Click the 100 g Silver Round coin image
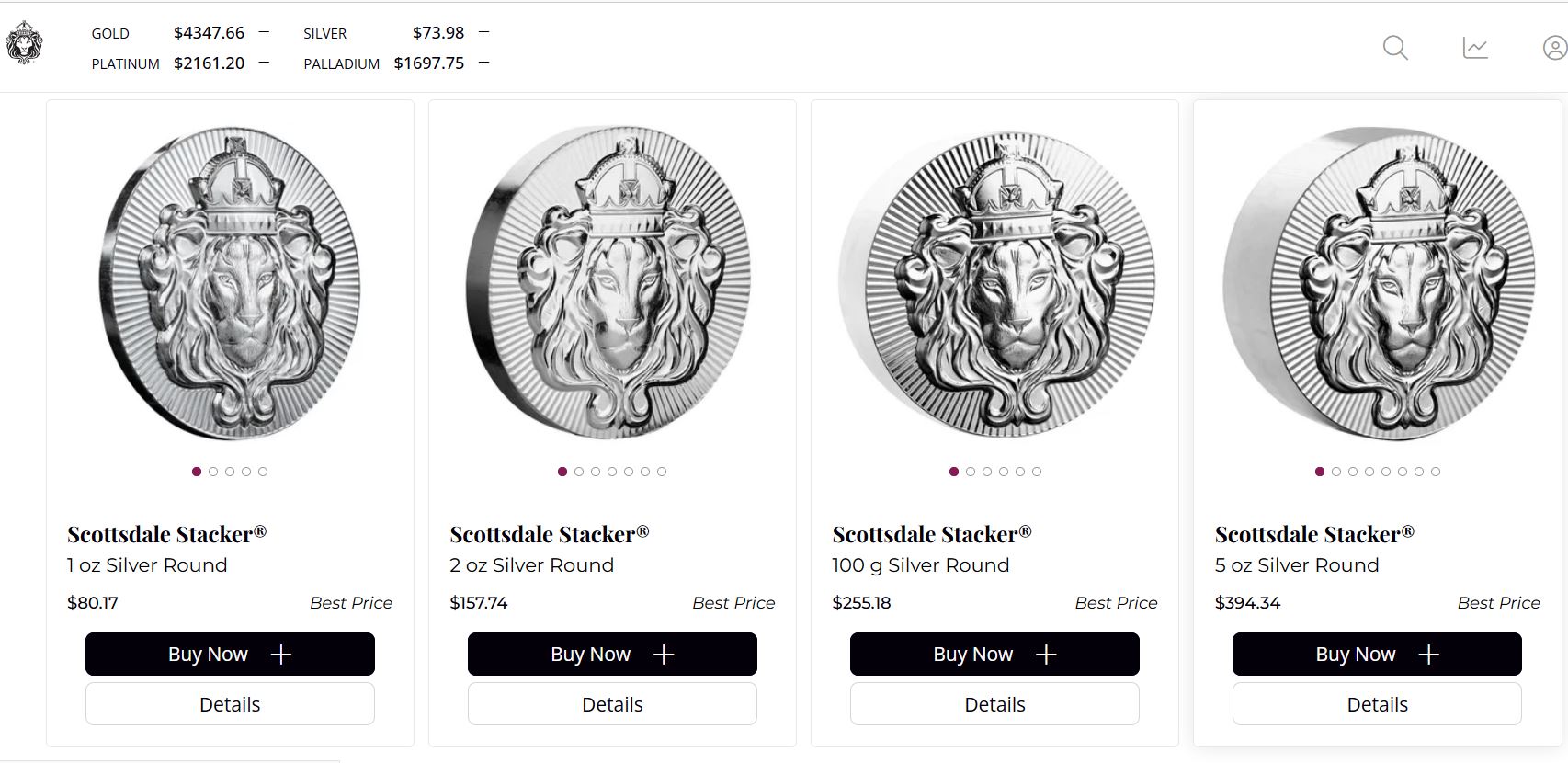1568x763 pixels. 995,283
